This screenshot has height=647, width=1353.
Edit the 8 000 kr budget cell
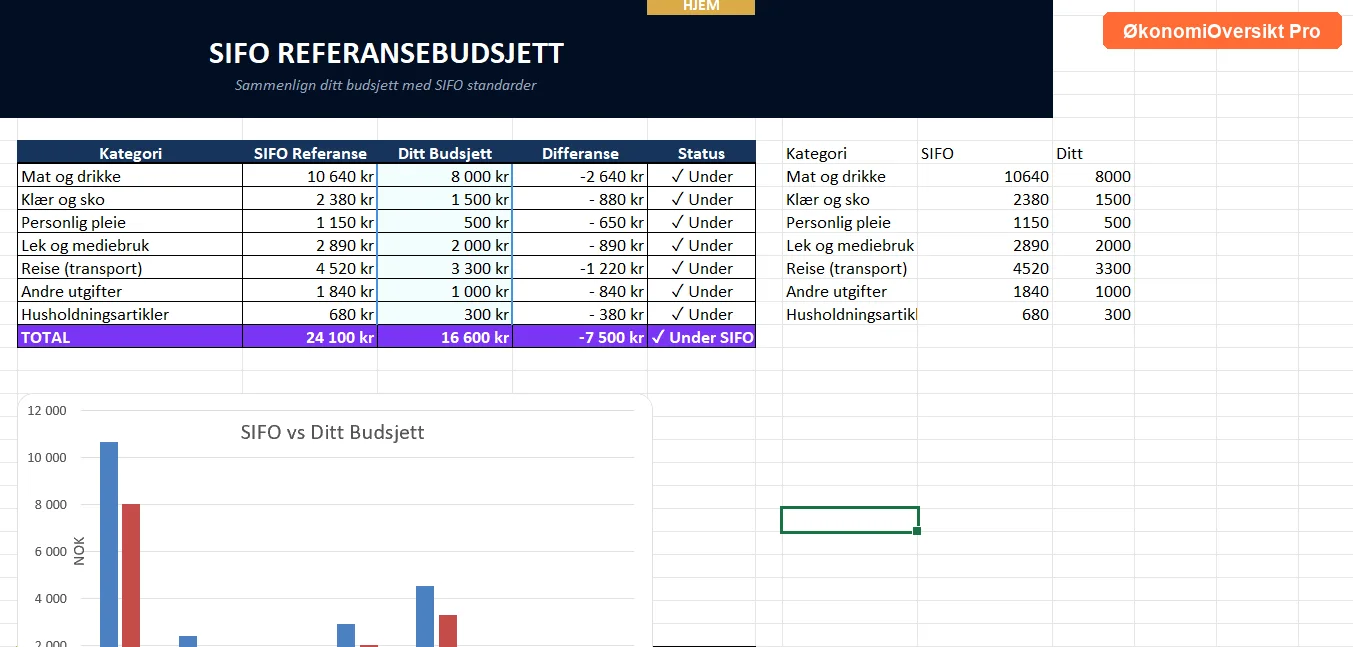[x=445, y=176]
